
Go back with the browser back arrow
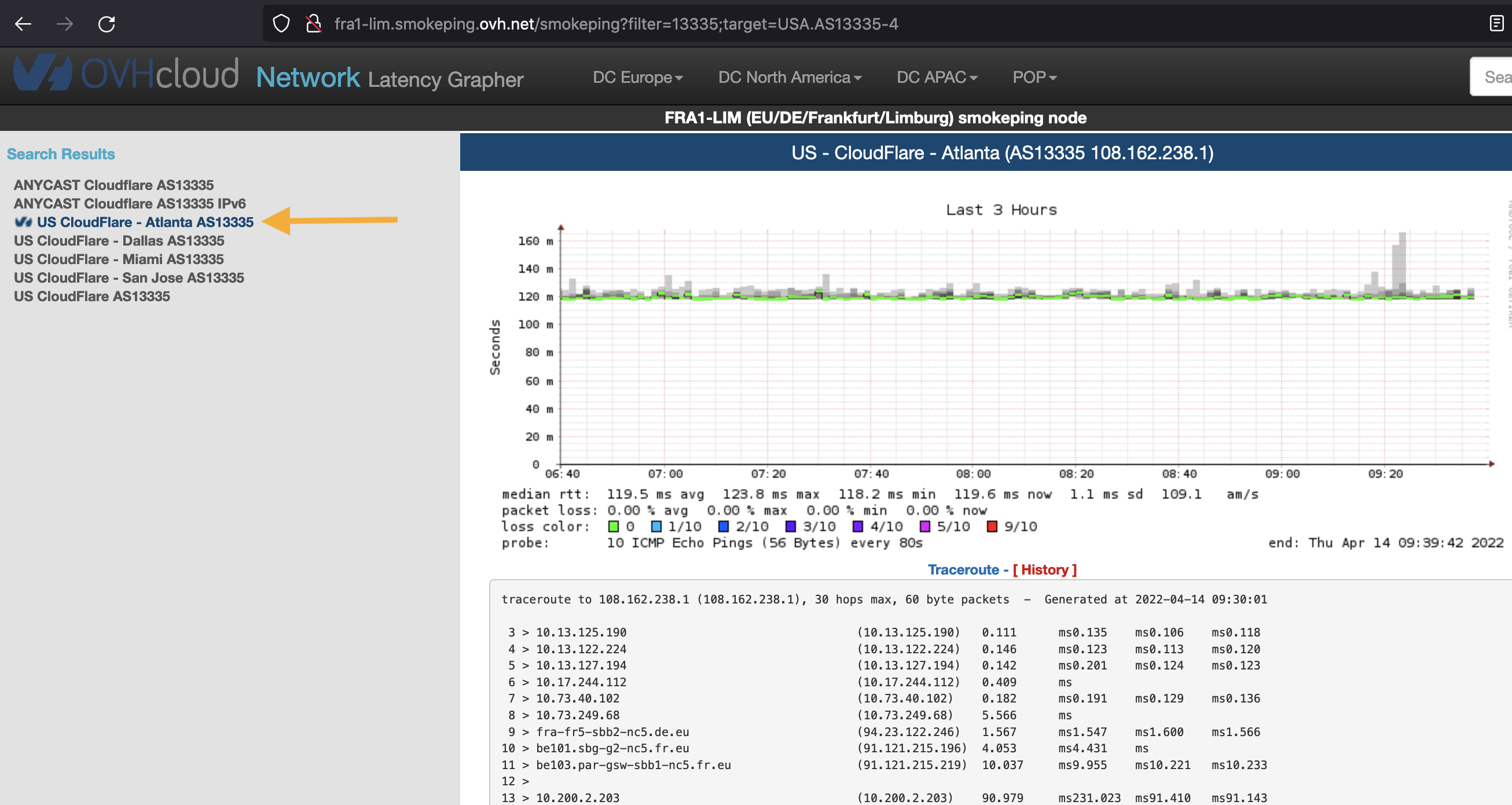pos(23,24)
